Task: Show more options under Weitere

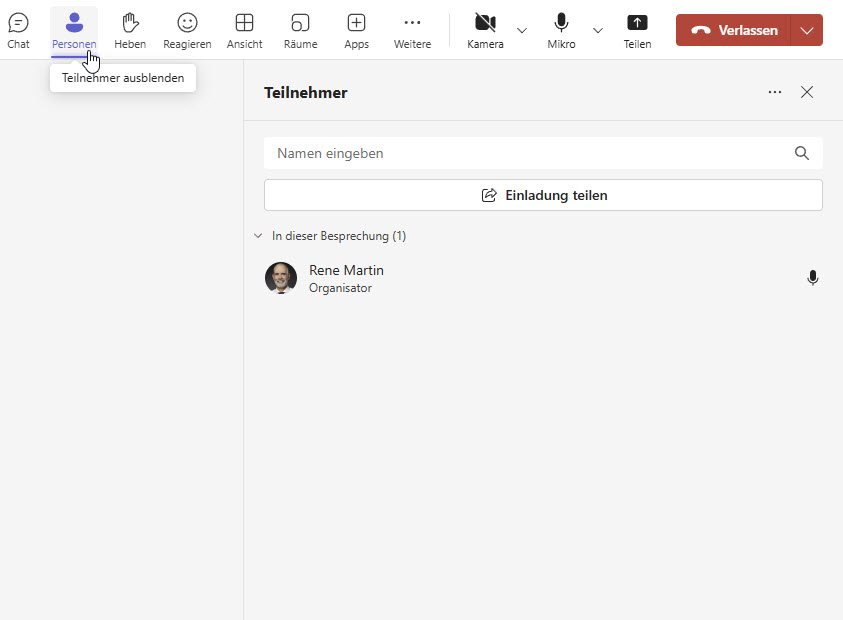Action: [x=412, y=31]
